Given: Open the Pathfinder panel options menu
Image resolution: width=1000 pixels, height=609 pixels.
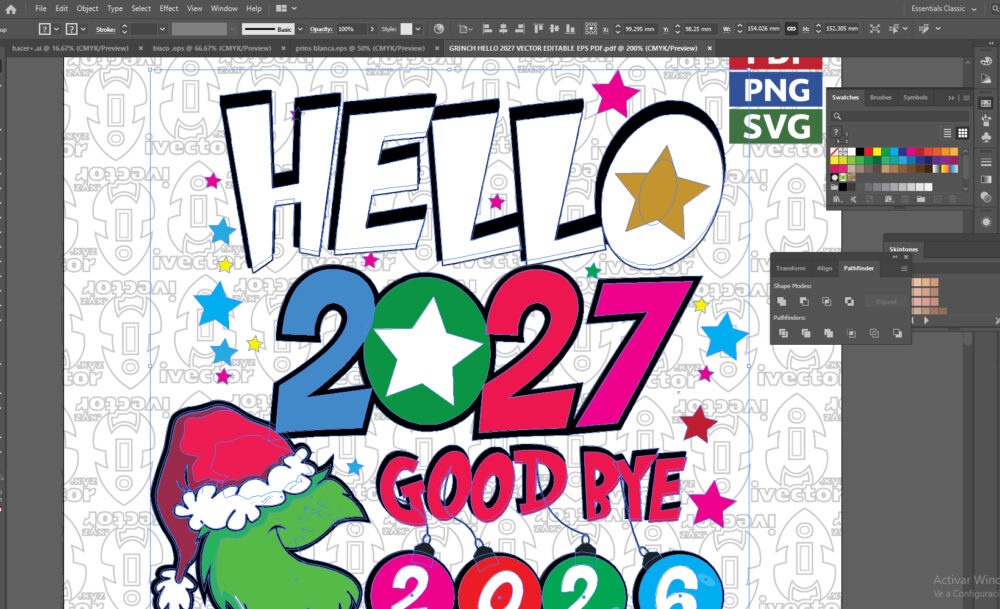Looking at the screenshot, I should (904, 268).
